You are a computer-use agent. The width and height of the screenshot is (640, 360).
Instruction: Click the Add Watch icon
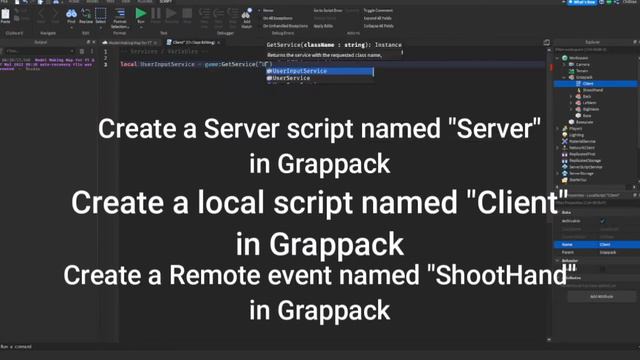(x=247, y=14)
